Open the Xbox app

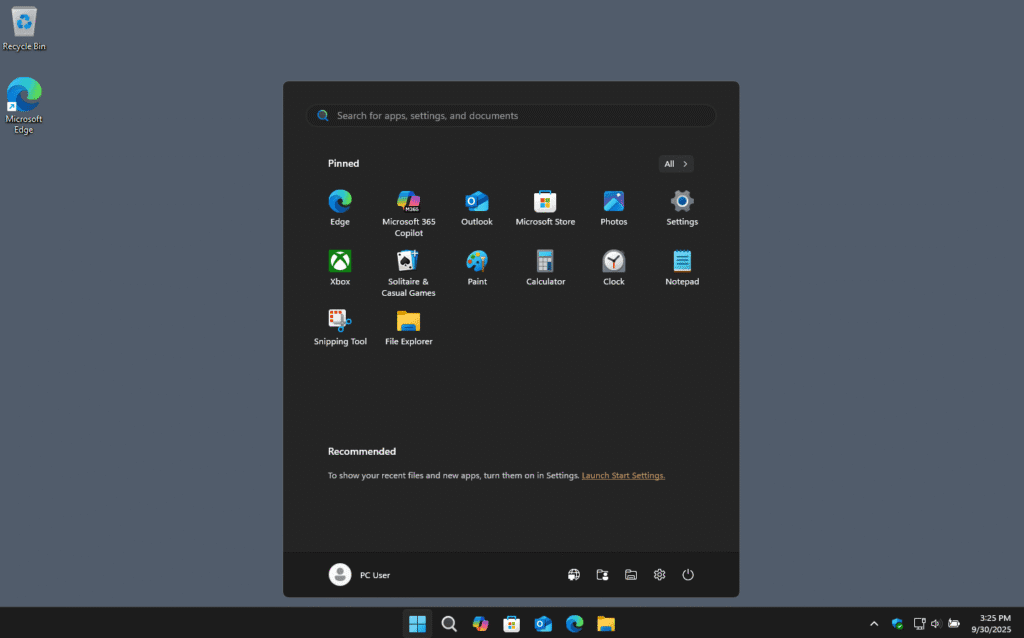click(x=340, y=261)
